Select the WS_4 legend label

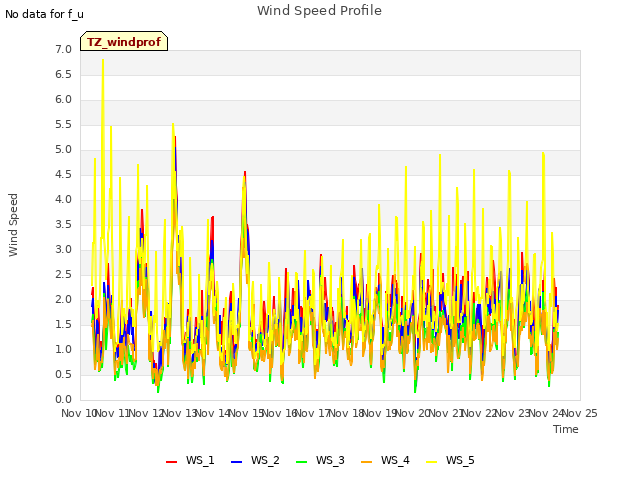(x=395, y=460)
